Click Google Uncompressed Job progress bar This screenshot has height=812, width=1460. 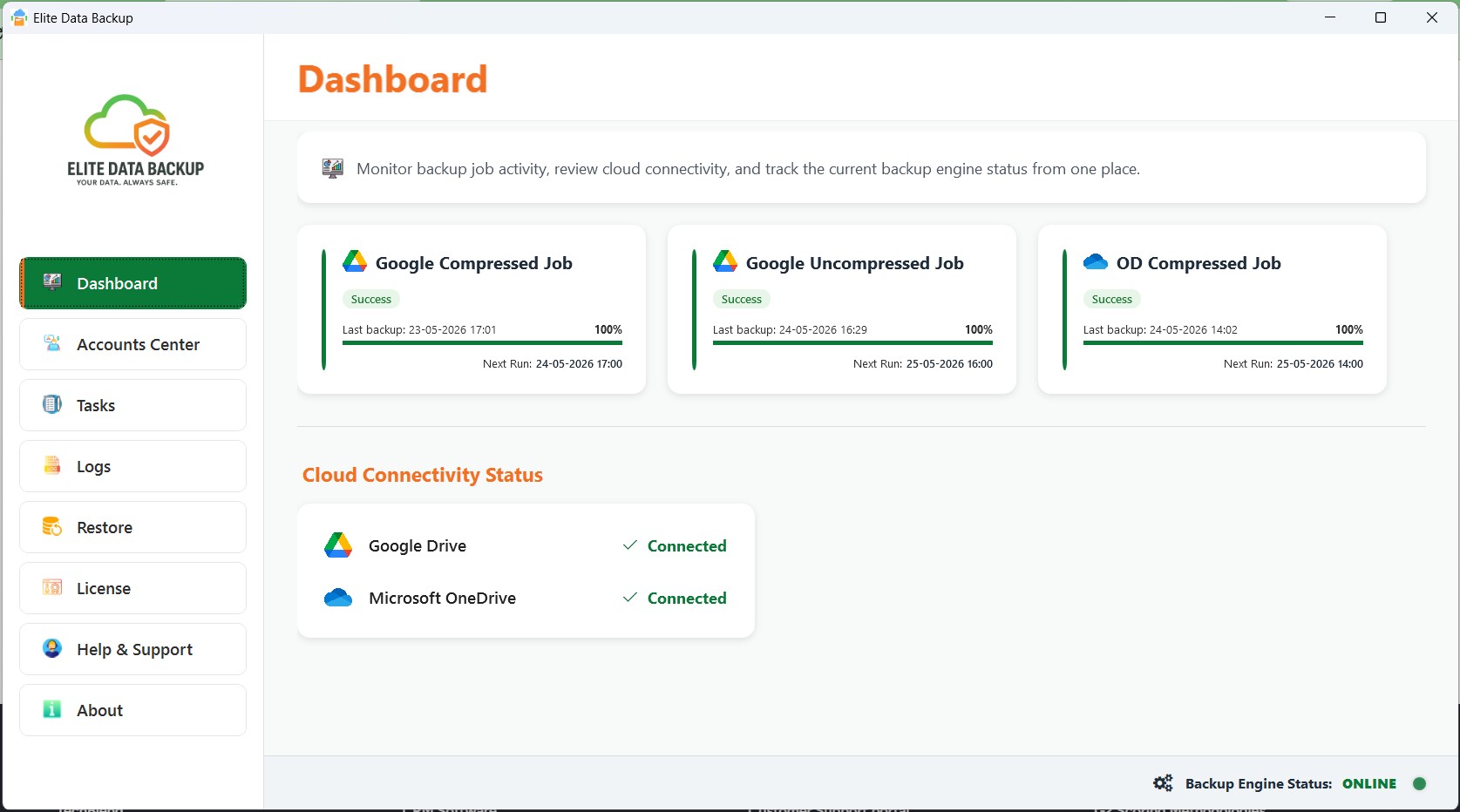tap(852, 342)
